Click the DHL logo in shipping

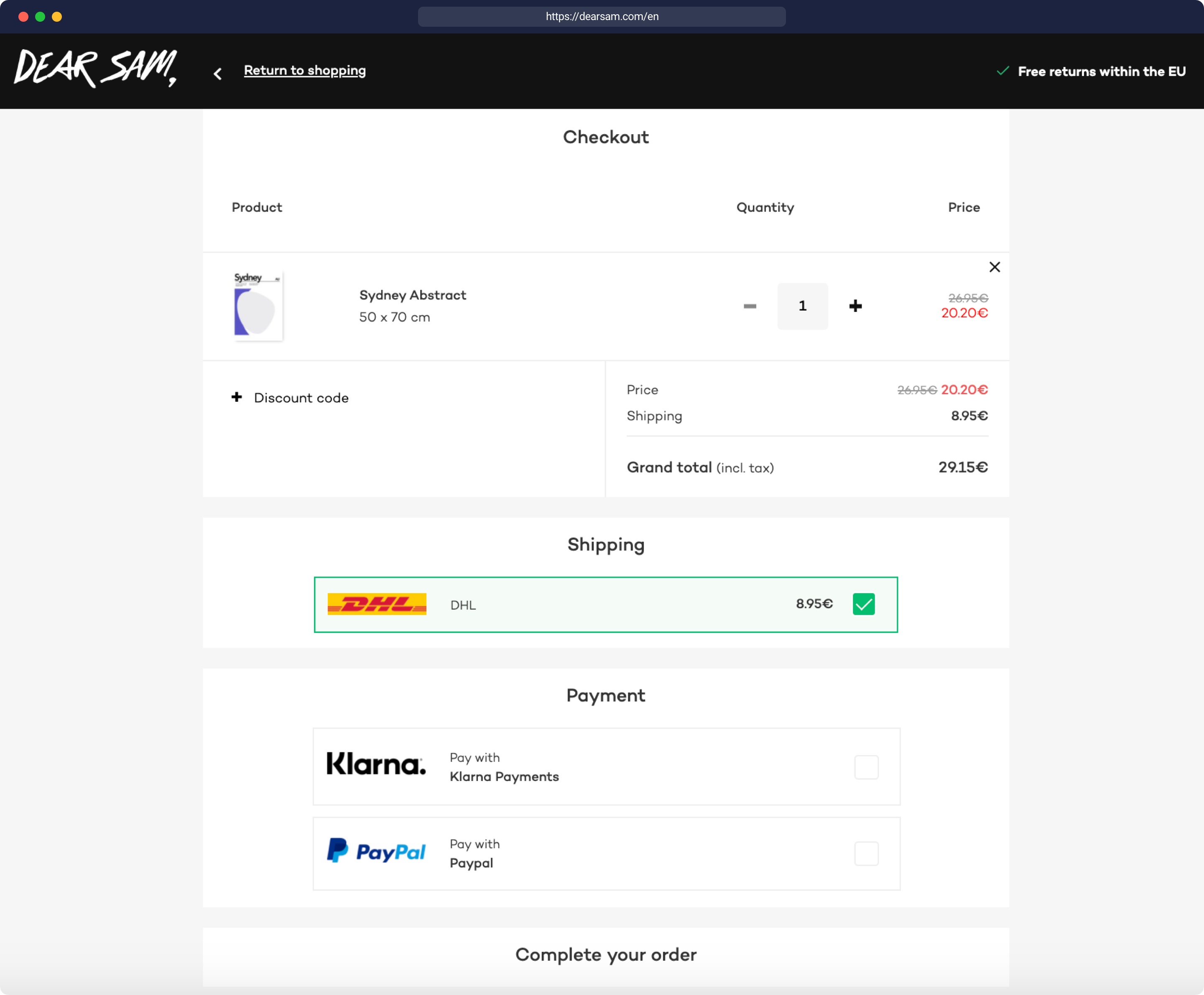click(x=377, y=604)
